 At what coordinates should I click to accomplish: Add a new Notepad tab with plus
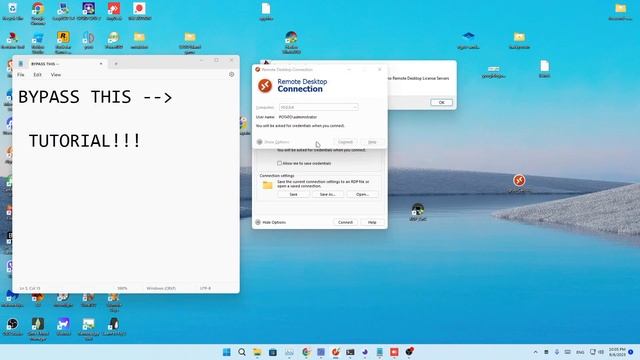pos(116,64)
